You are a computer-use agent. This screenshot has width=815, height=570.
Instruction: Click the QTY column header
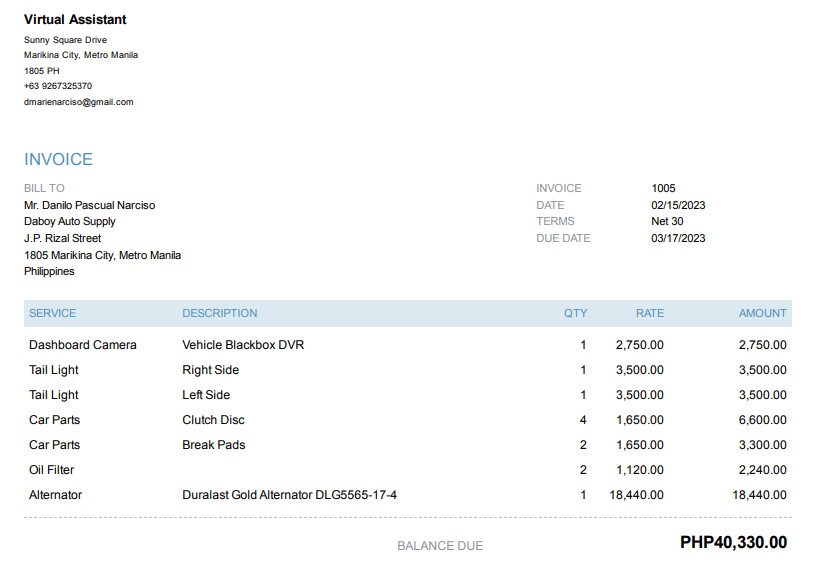(x=575, y=313)
